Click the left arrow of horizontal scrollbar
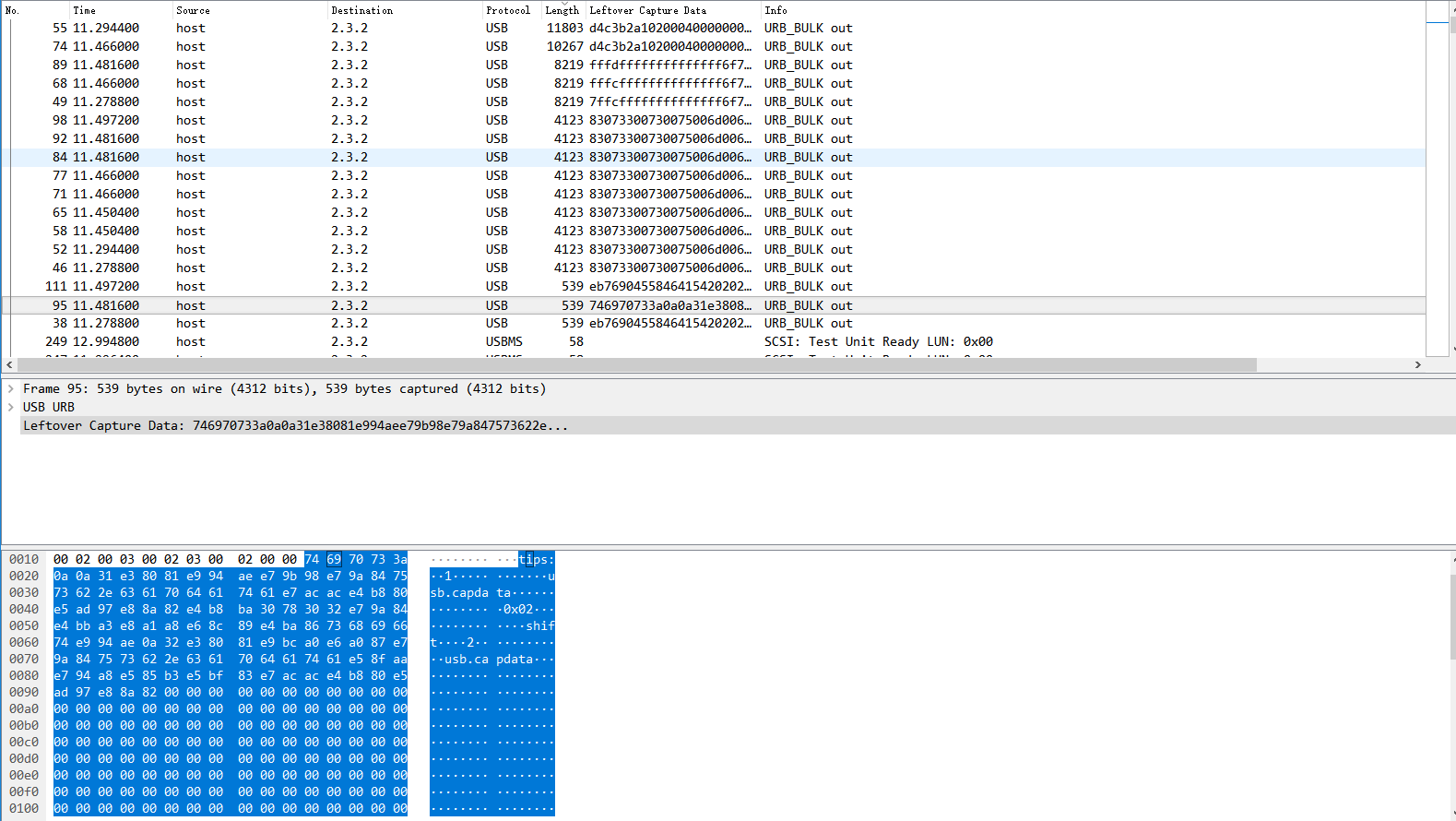The height and width of the screenshot is (821, 1456). click(x=9, y=365)
